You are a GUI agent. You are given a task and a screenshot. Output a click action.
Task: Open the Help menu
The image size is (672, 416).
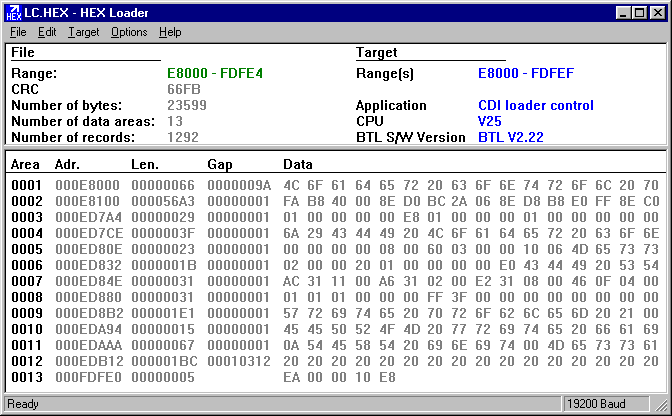[x=170, y=32]
